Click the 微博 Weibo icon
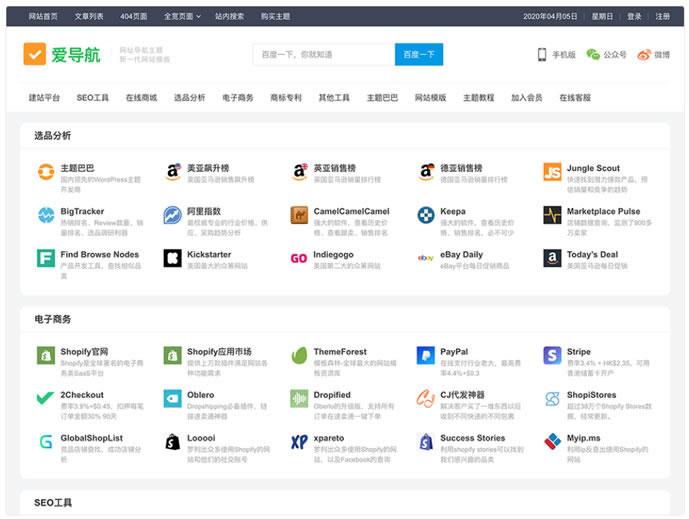Viewport: 689px width, 519px height. click(x=644, y=55)
